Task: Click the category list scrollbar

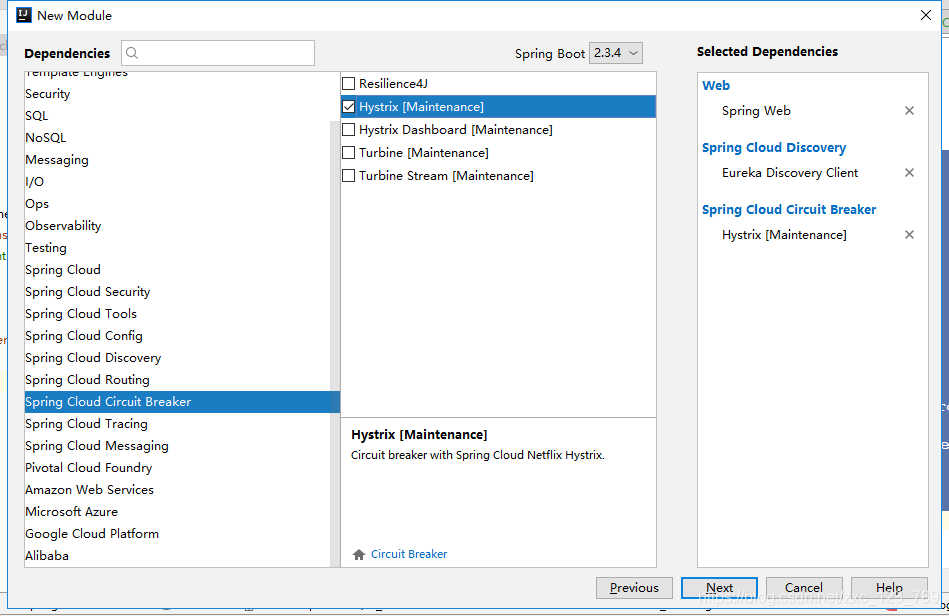Action: [x=335, y=344]
